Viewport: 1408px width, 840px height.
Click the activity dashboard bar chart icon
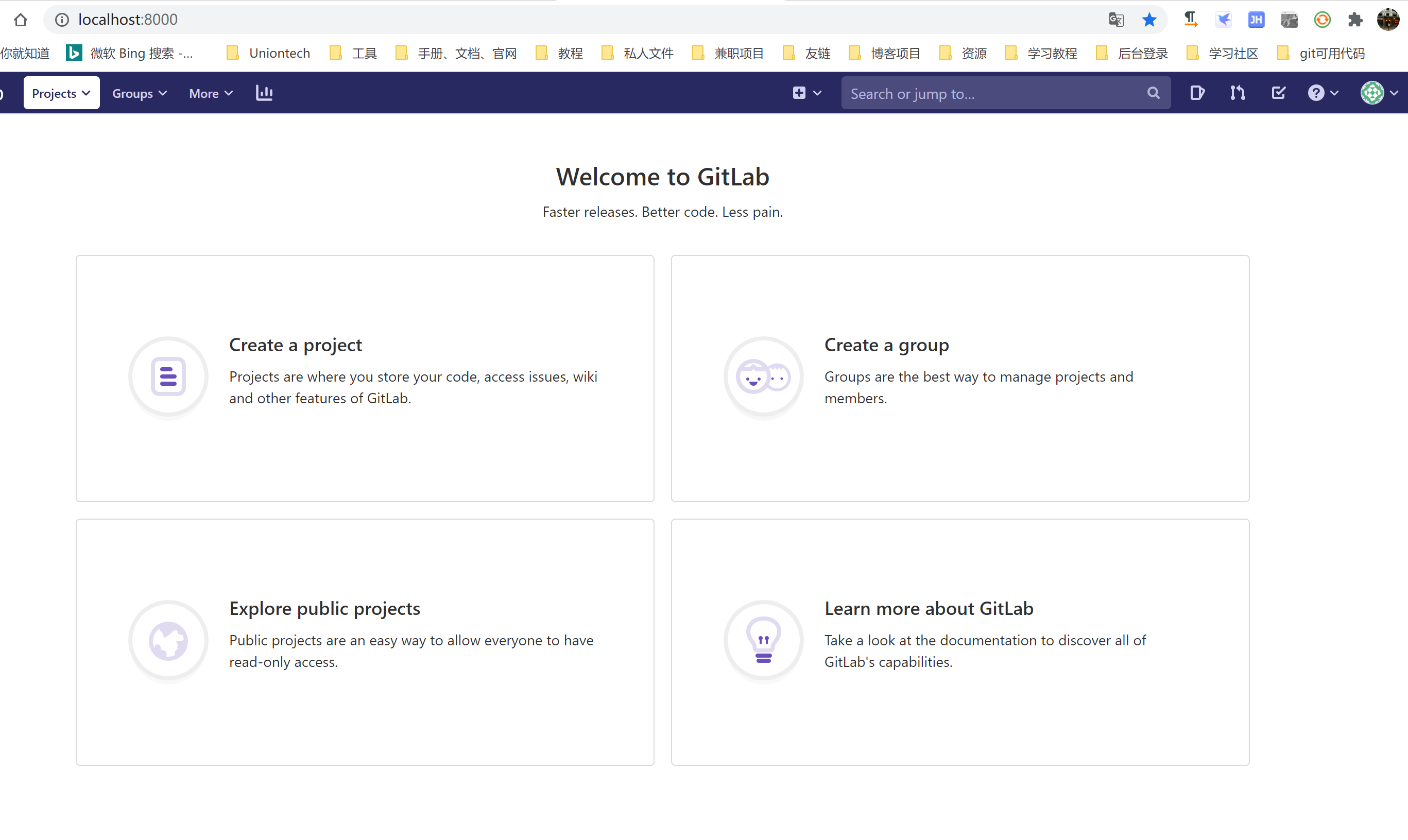click(264, 93)
